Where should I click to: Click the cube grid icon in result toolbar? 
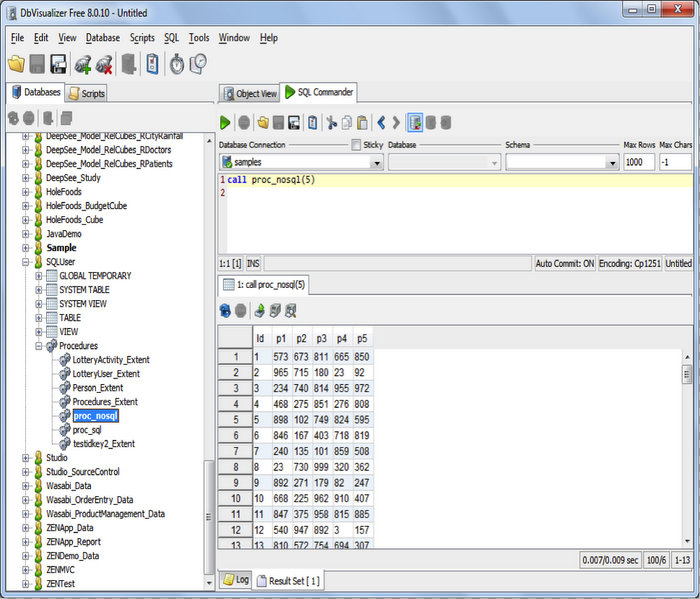[275, 310]
